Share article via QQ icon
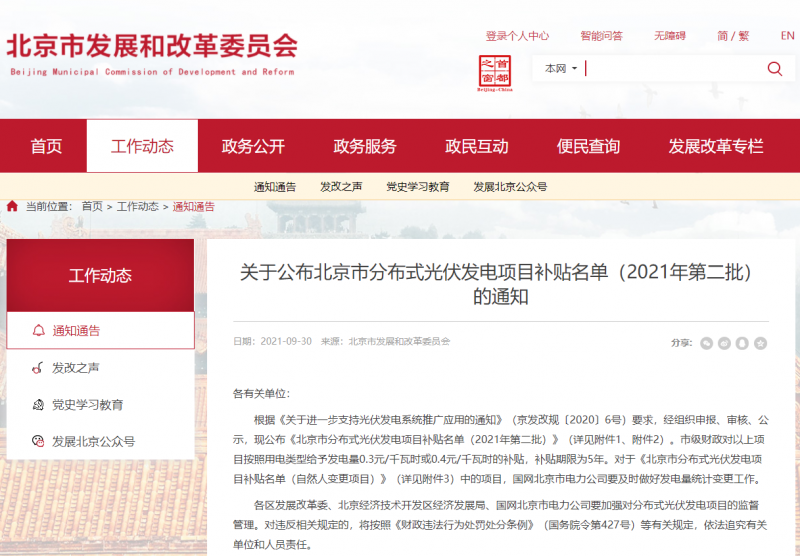The height and width of the screenshot is (556, 800). (x=743, y=343)
